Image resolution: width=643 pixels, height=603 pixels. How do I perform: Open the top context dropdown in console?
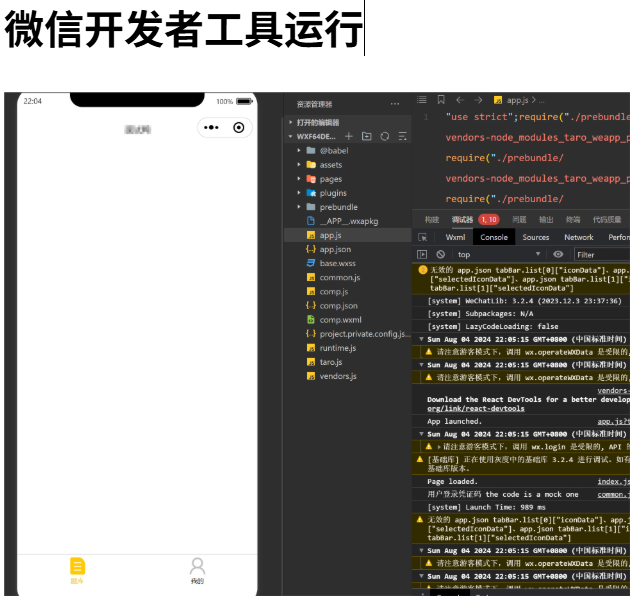click(x=500, y=255)
